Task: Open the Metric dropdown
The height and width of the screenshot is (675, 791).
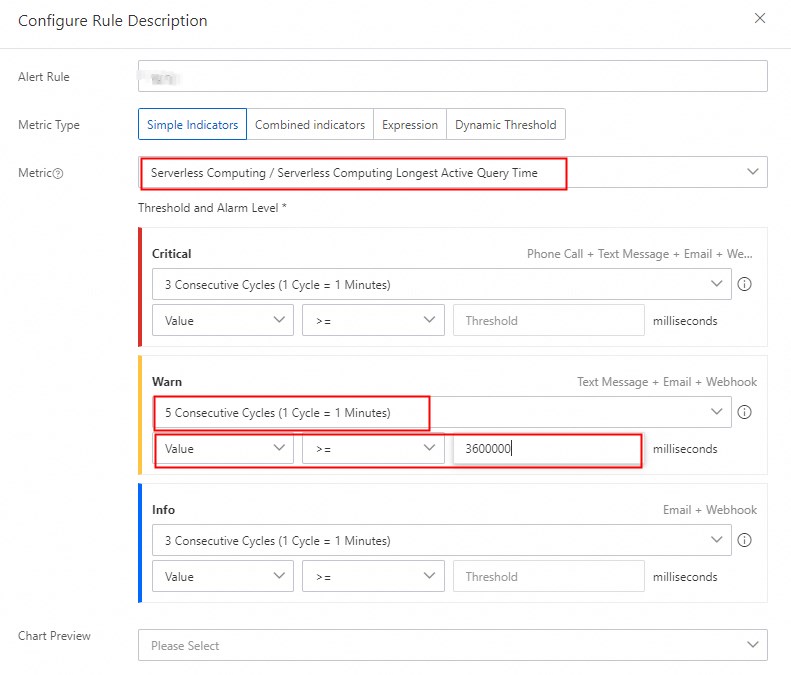Action: tap(453, 172)
